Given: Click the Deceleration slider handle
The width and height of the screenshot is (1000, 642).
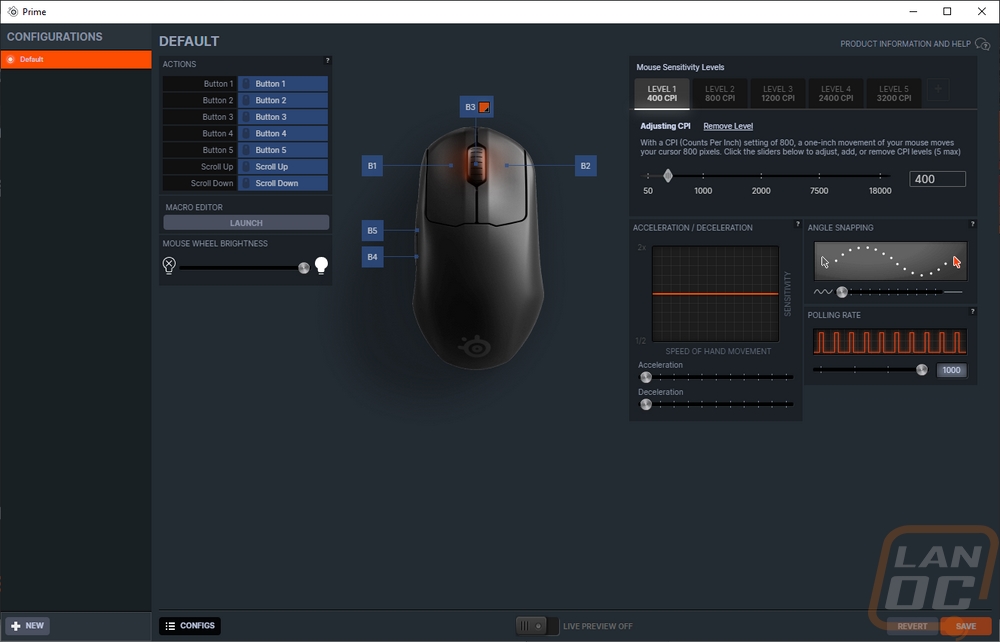Looking at the screenshot, I should click(x=646, y=404).
